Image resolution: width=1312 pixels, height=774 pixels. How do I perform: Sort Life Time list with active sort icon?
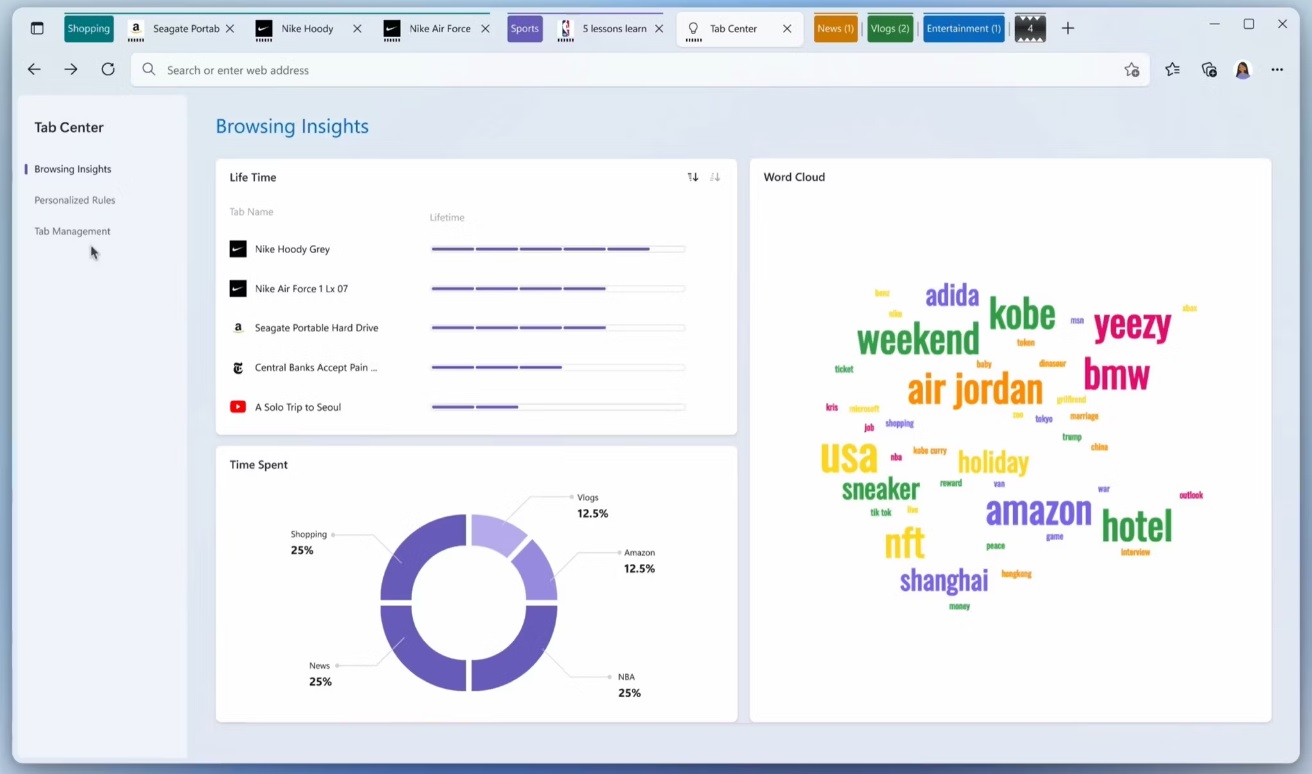[693, 177]
